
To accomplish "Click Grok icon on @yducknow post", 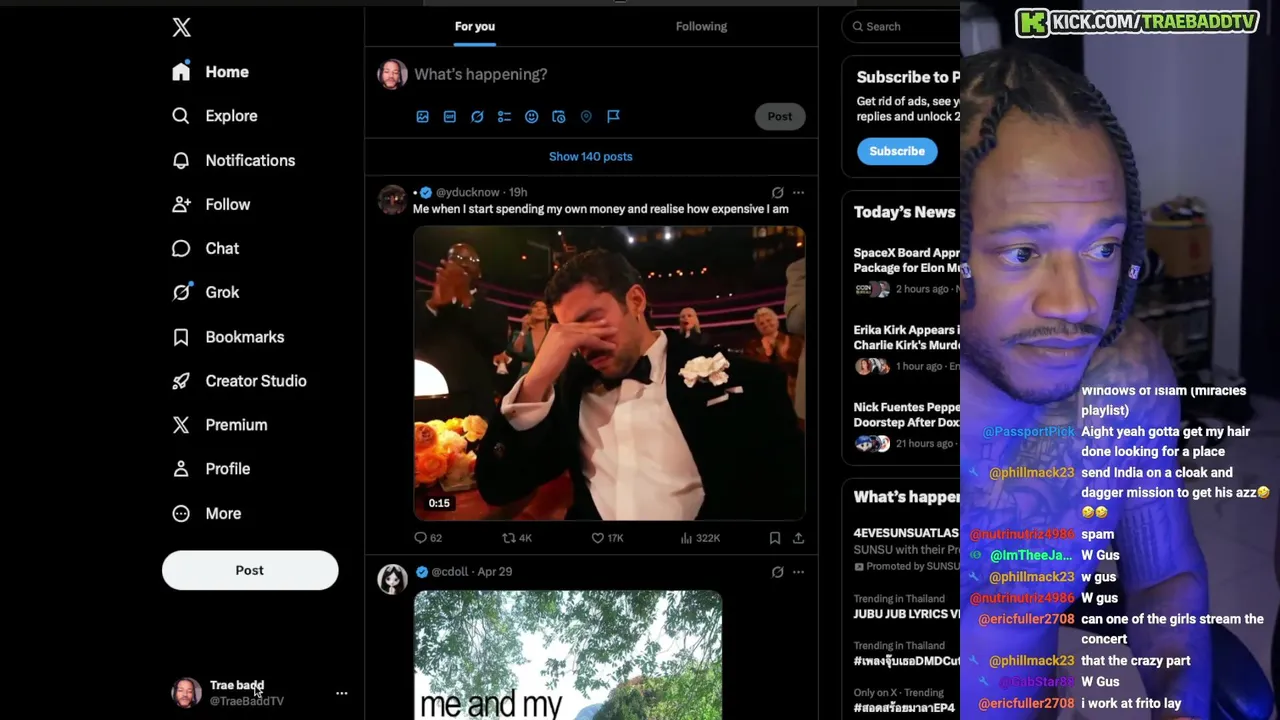I will coord(777,192).
